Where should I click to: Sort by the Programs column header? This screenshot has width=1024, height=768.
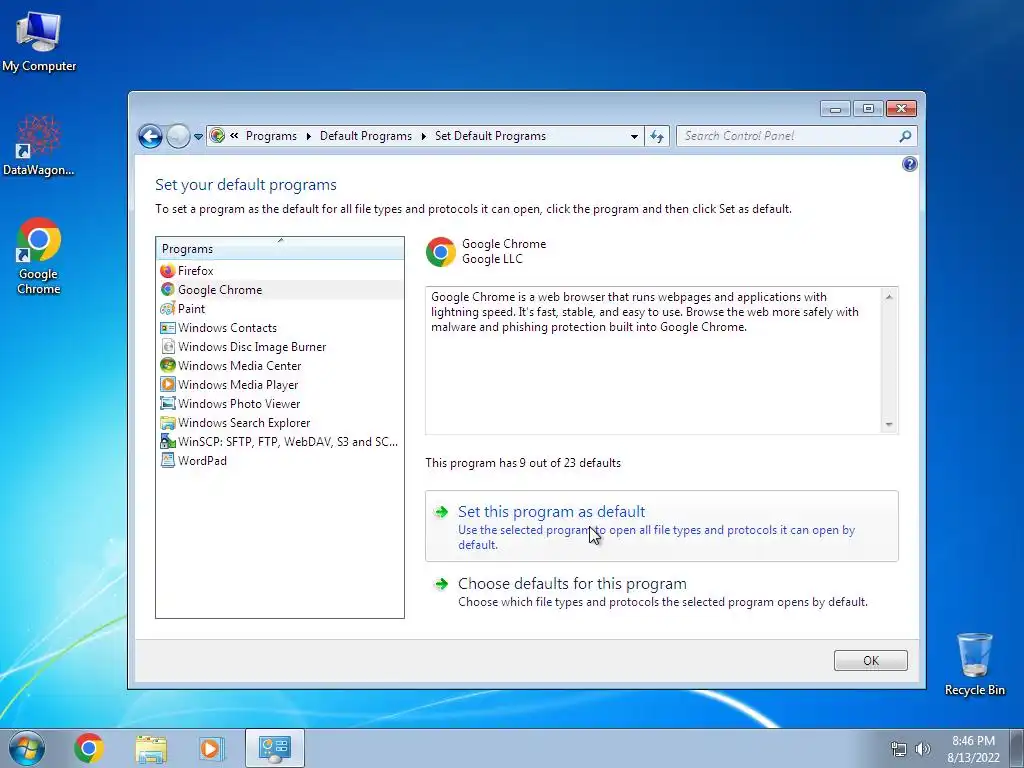(280, 249)
